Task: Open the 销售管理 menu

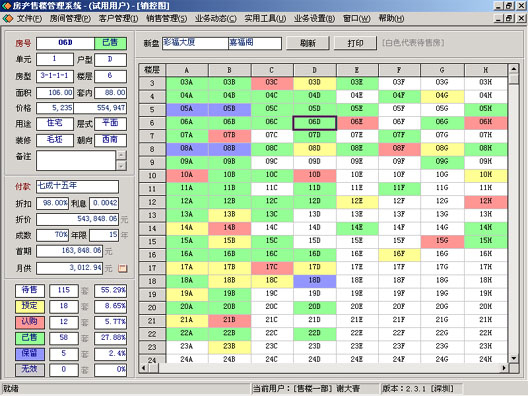Action: (166, 18)
